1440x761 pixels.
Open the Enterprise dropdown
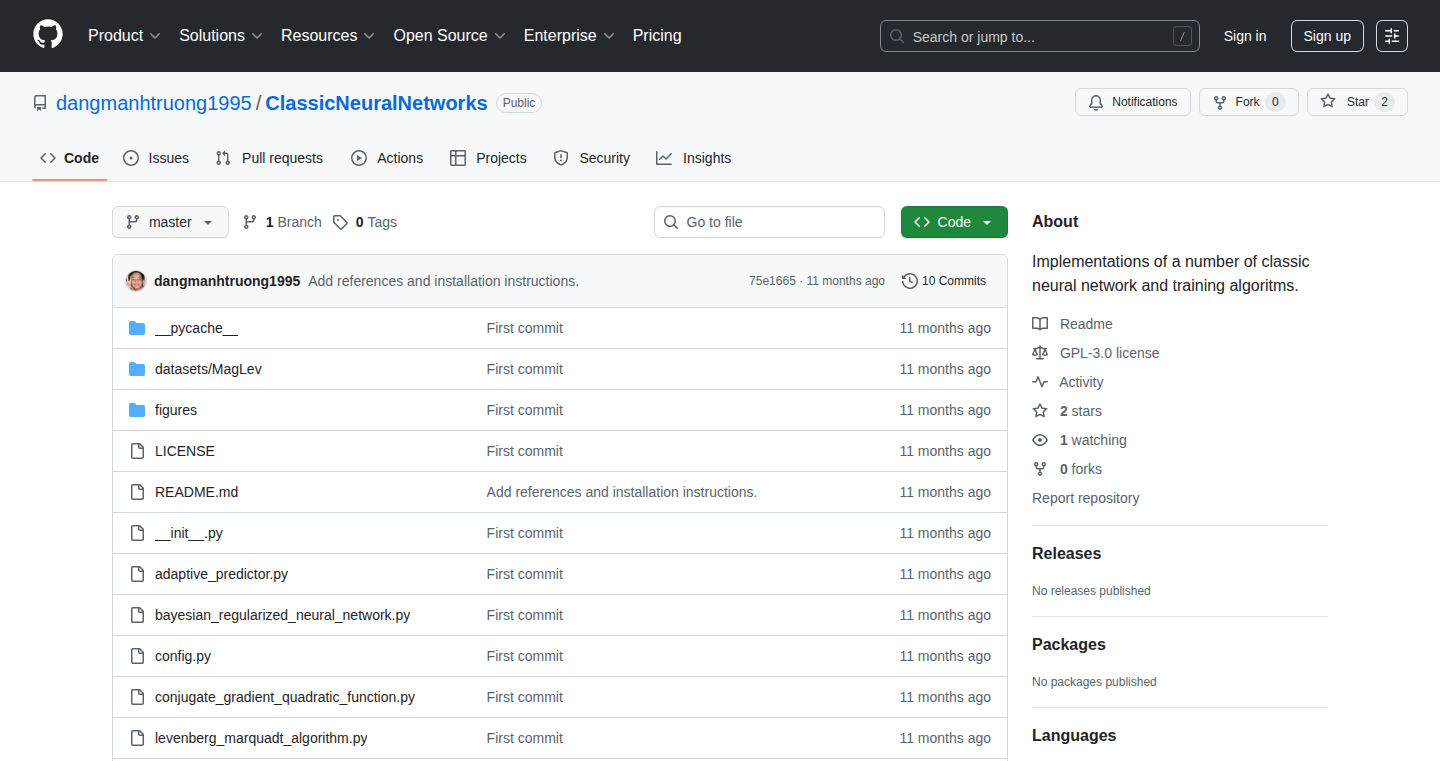point(568,35)
